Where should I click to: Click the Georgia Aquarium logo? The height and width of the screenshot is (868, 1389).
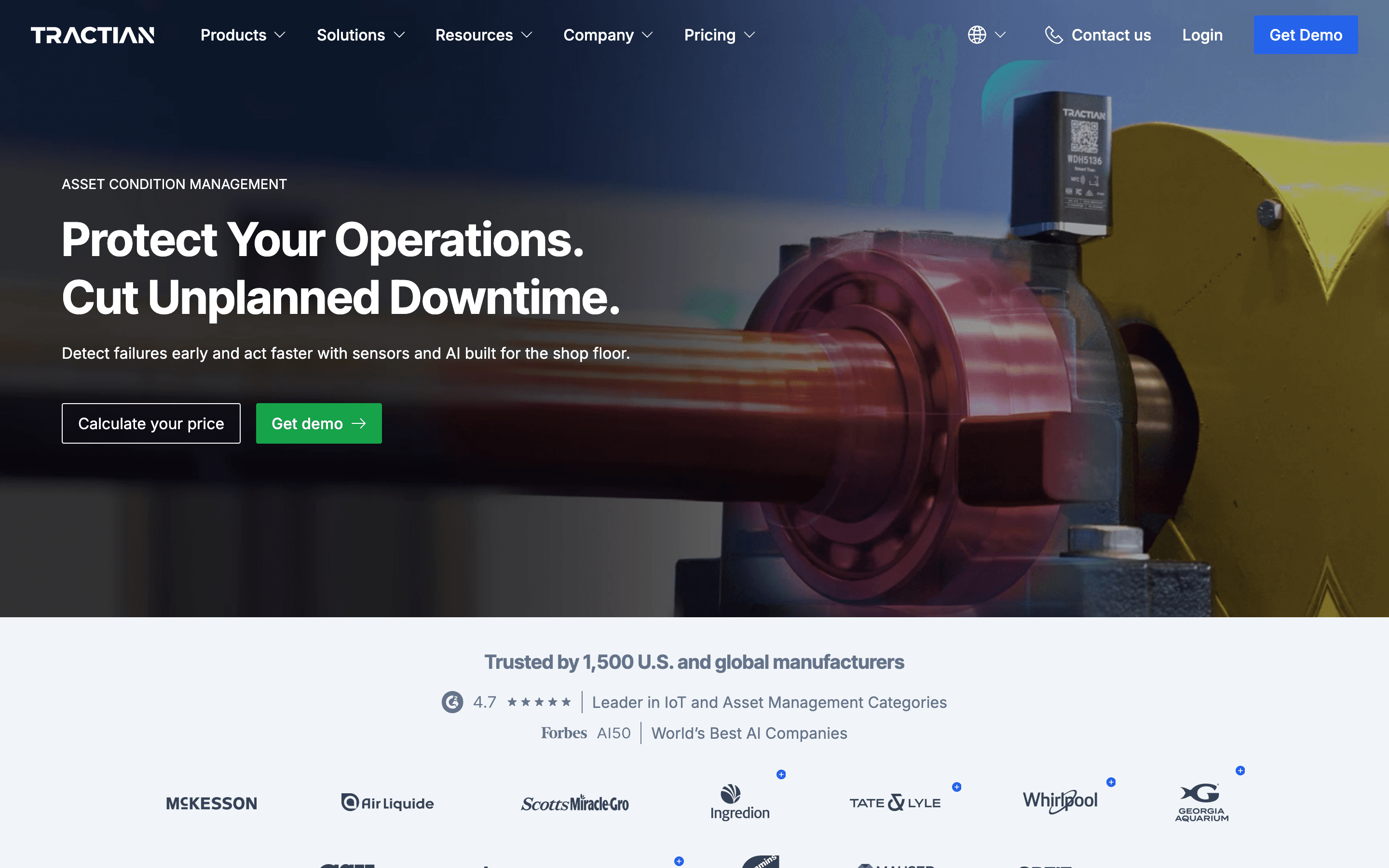1201,802
